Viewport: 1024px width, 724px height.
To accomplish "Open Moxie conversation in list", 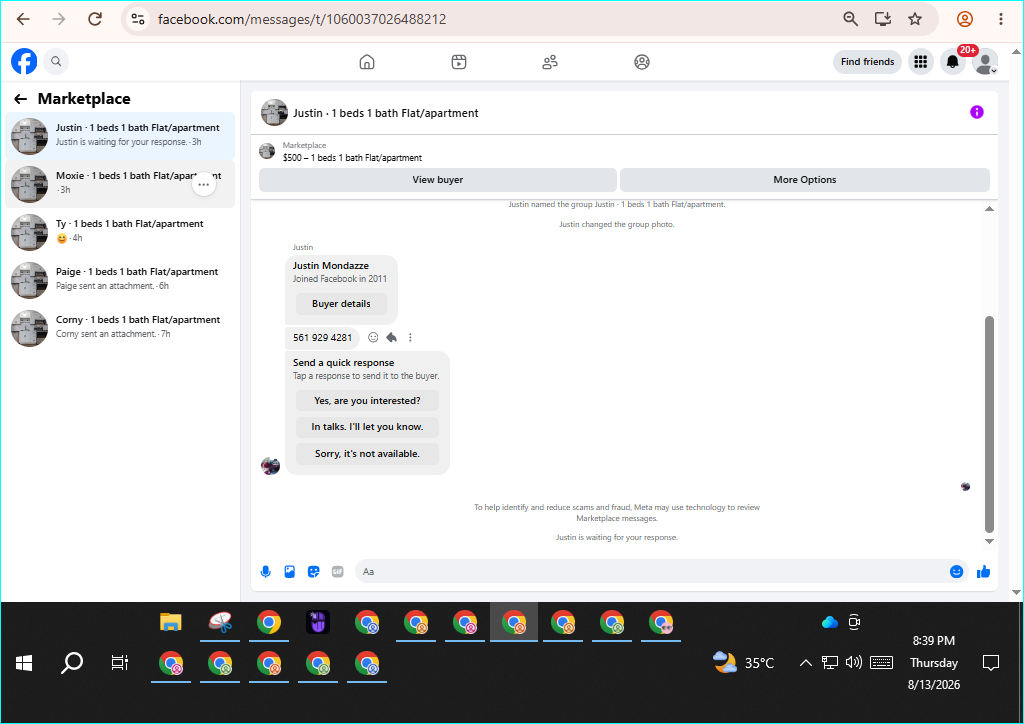I will coord(120,184).
